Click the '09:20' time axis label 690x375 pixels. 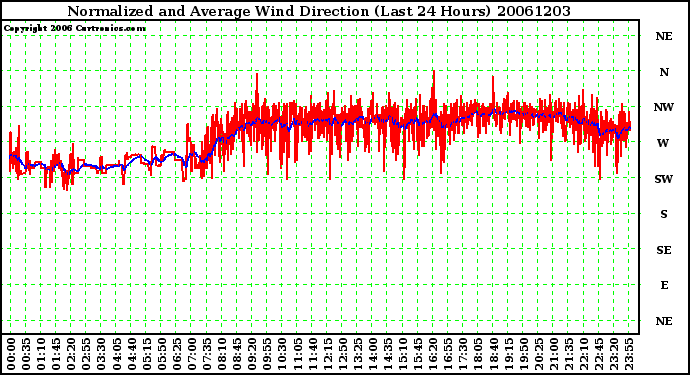point(252,354)
